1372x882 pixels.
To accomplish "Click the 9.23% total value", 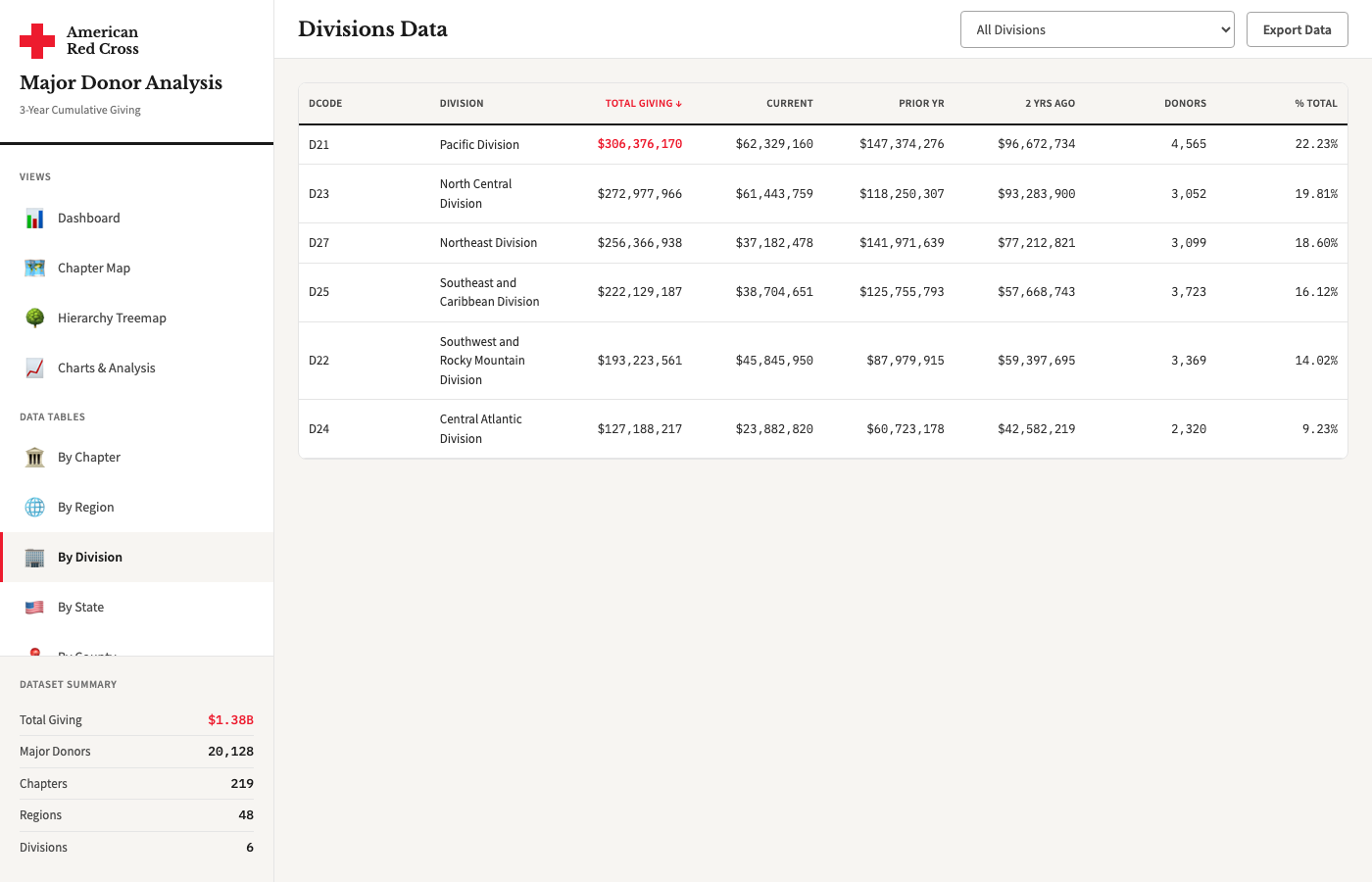I will (1320, 429).
